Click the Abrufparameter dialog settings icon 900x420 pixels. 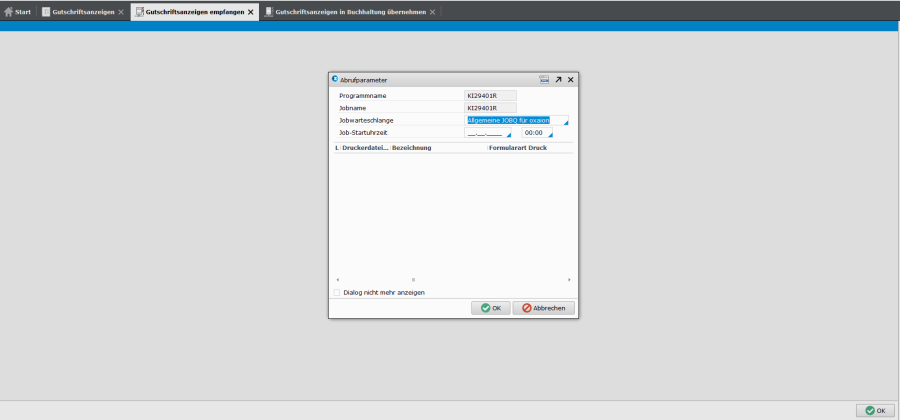tap(544, 79)
